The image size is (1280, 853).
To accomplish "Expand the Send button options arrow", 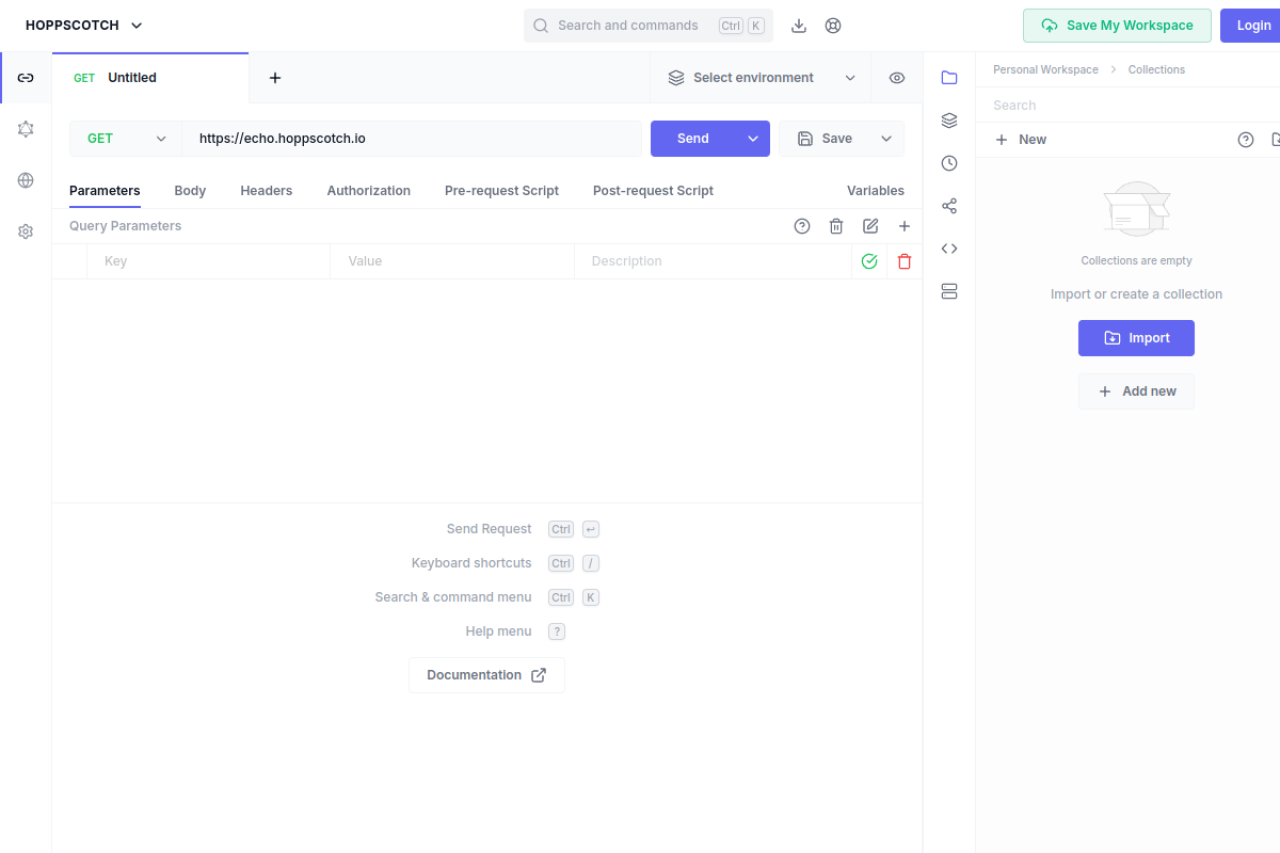I will click(753, 139).
